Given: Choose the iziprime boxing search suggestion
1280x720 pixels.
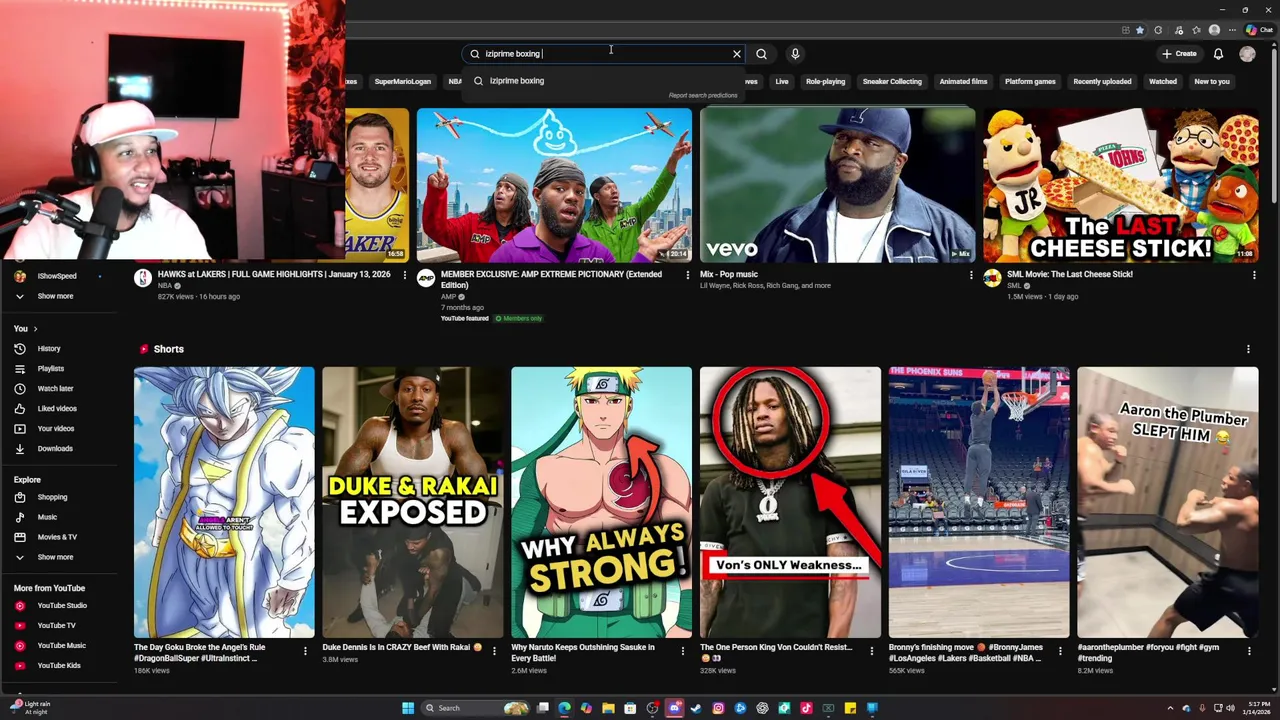Looking at the screenshot, I should pos(604,81).
